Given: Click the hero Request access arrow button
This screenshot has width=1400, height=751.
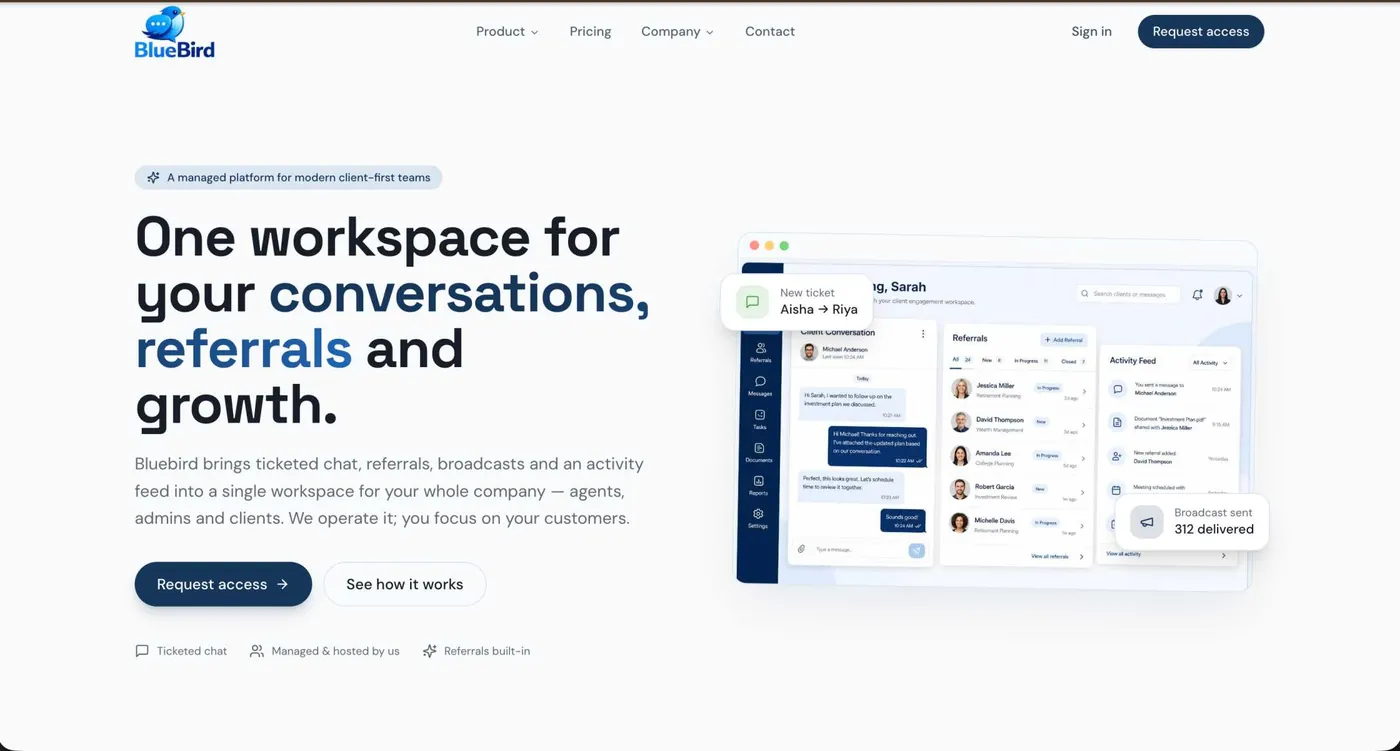Looking at the screenshot, I should (x=223, y=584).
